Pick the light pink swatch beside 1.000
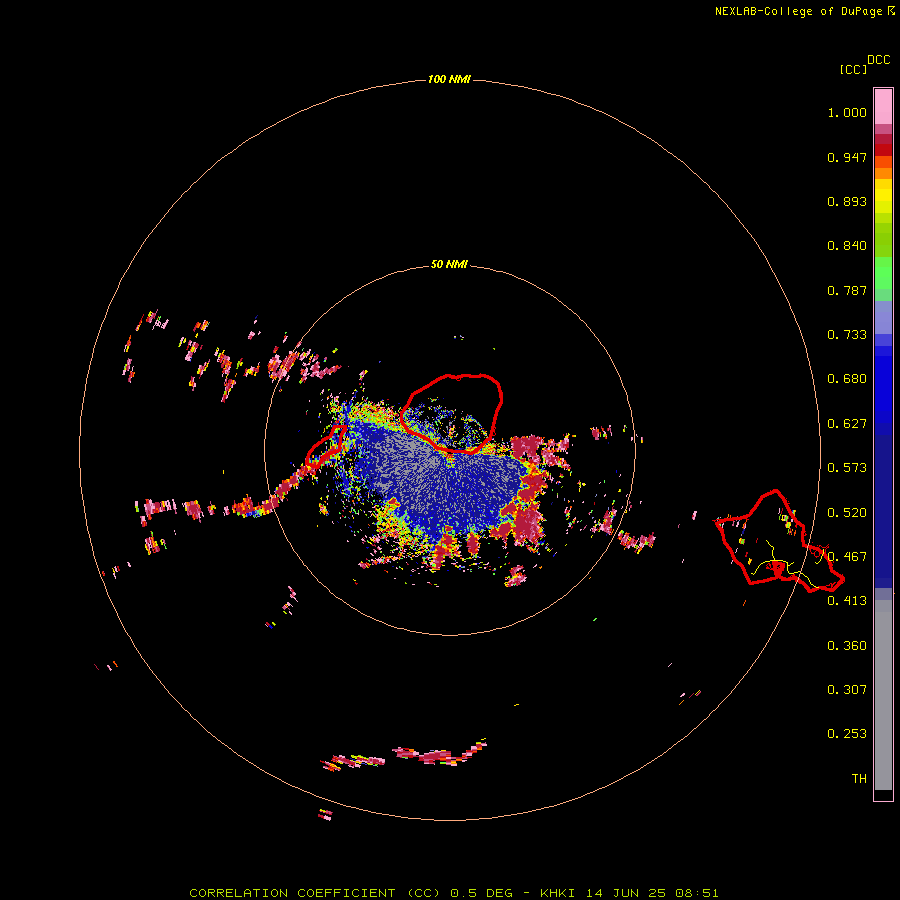The height and width of the screenshot is (900, 900). (x=883, y=107)
